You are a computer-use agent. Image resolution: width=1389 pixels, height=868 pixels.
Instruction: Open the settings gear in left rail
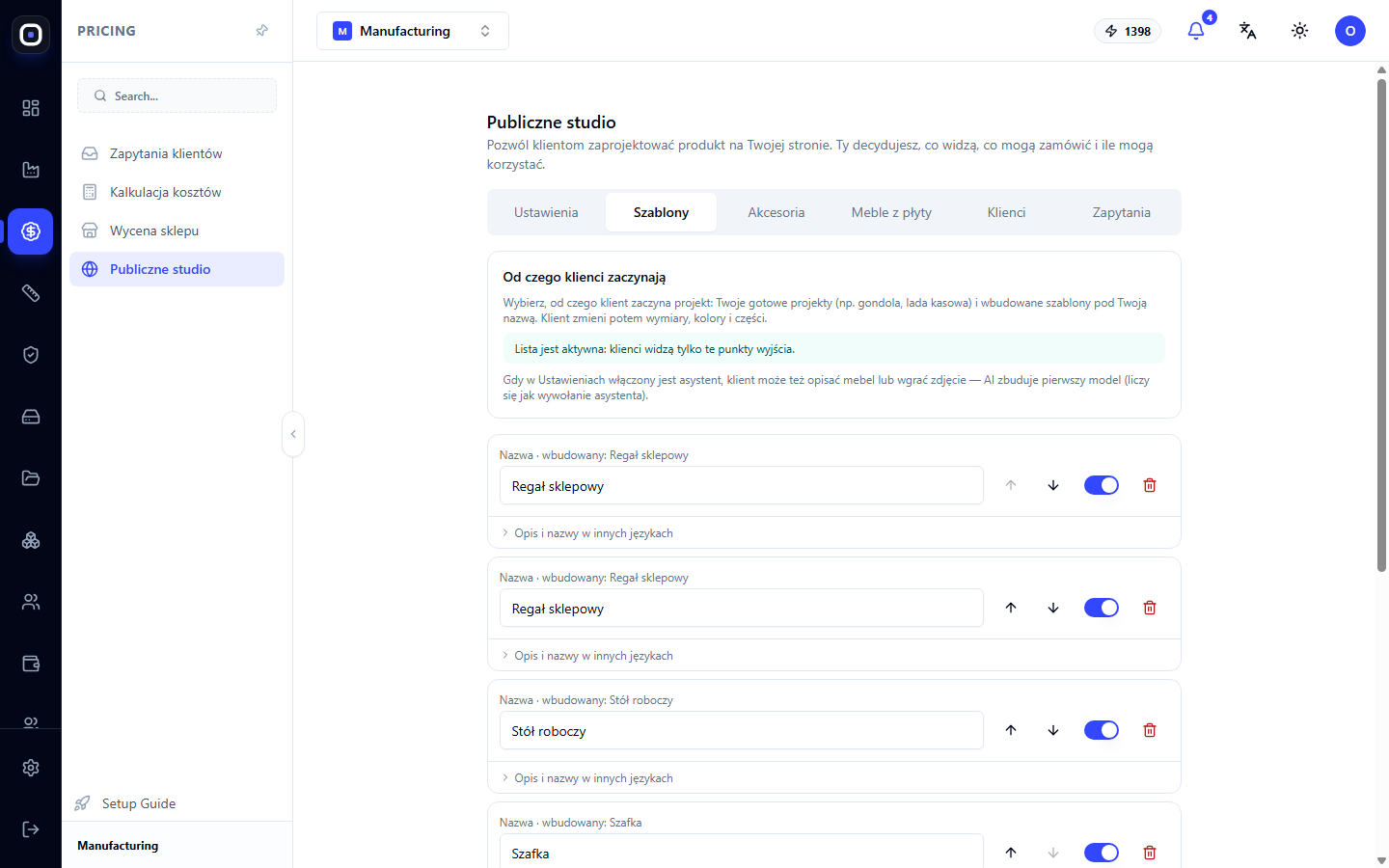(31, 768)
